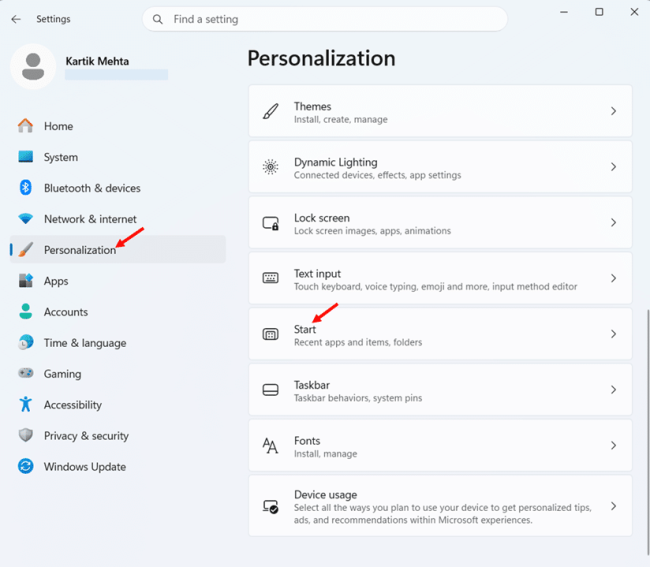
Task: Go to Home in sidebar
Action: pos(118,126)
